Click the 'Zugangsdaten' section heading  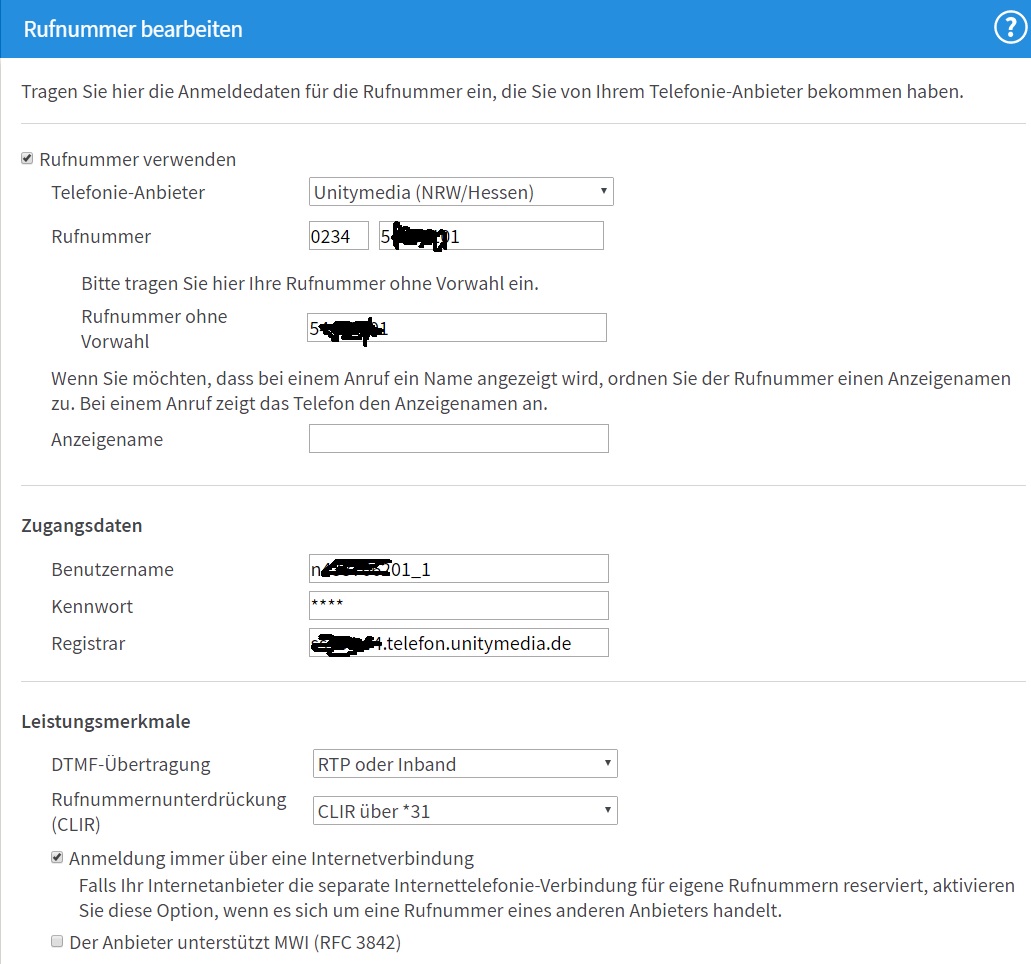coord(82,526)
